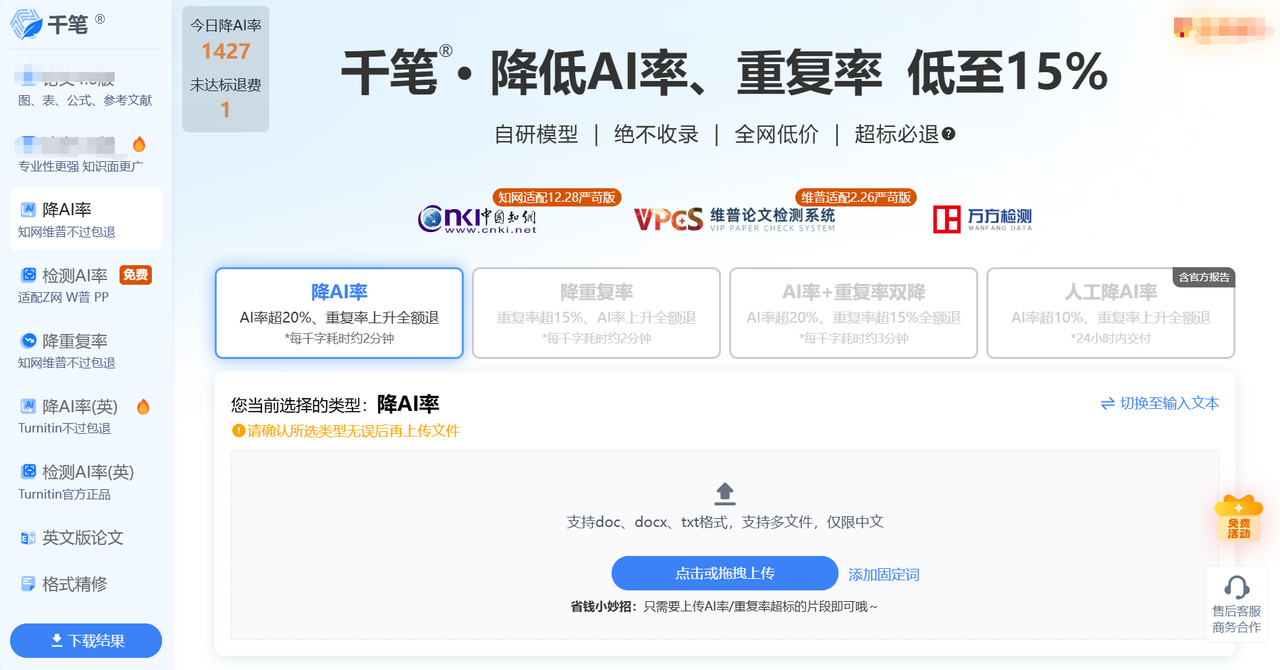Click the 检测AI率 sidebar icon

coord(28,275)
